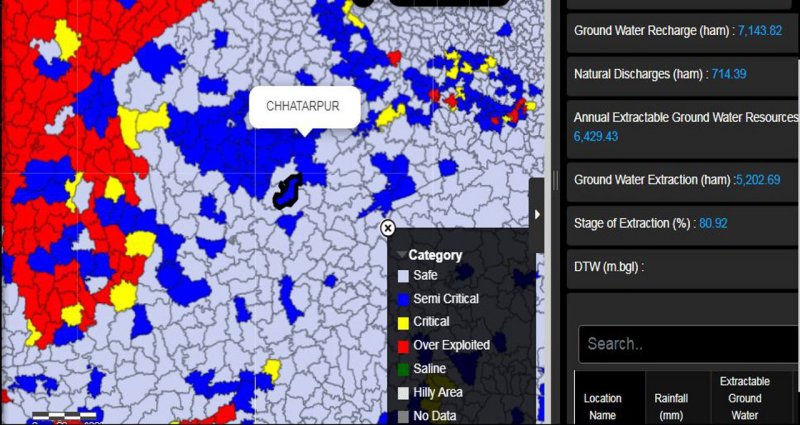This screenshot has width=800, height=425.
Task: Click the Extractable Ground Water column header
Action: point(745,398)
